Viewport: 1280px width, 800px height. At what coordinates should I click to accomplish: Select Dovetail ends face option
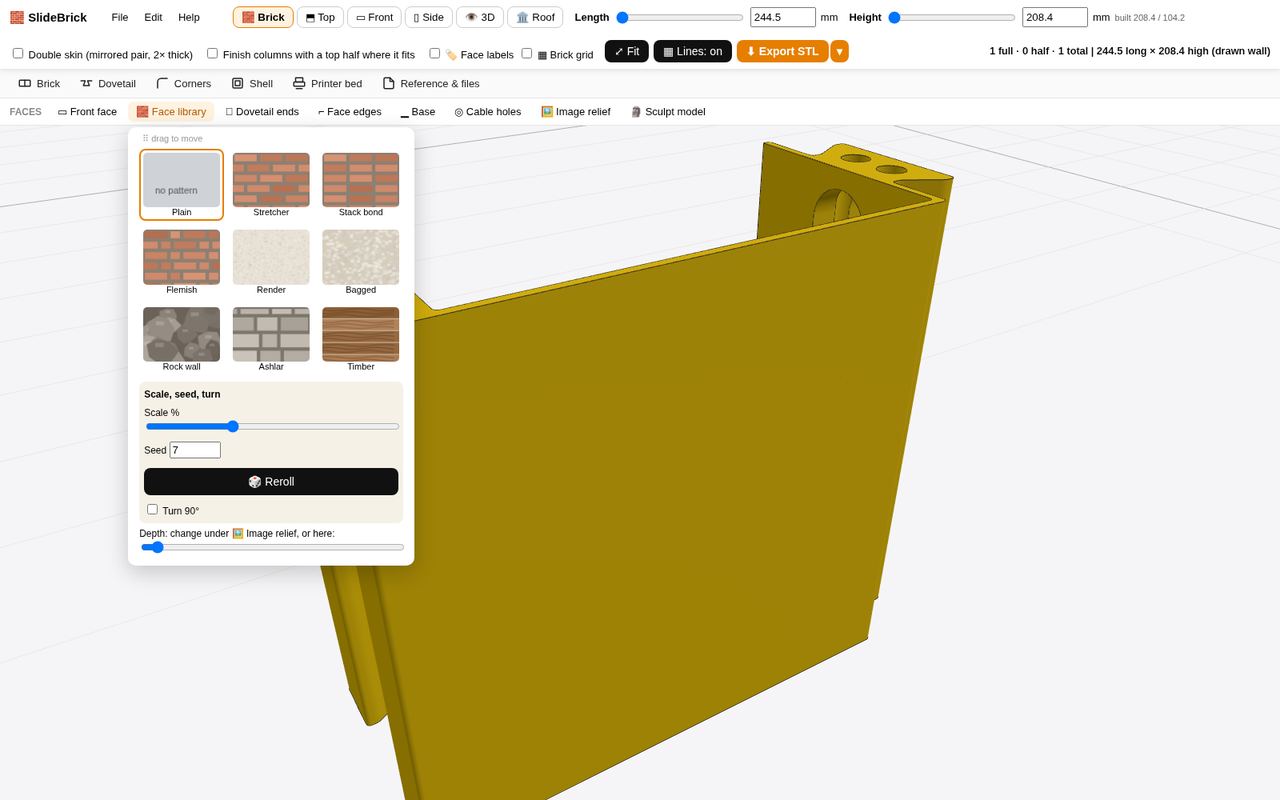[262, 112]
